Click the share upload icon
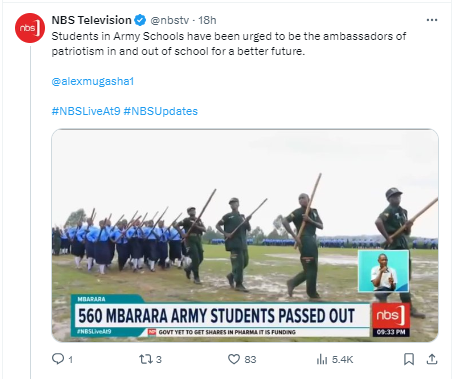453x379 pixels. coord(432,359)
